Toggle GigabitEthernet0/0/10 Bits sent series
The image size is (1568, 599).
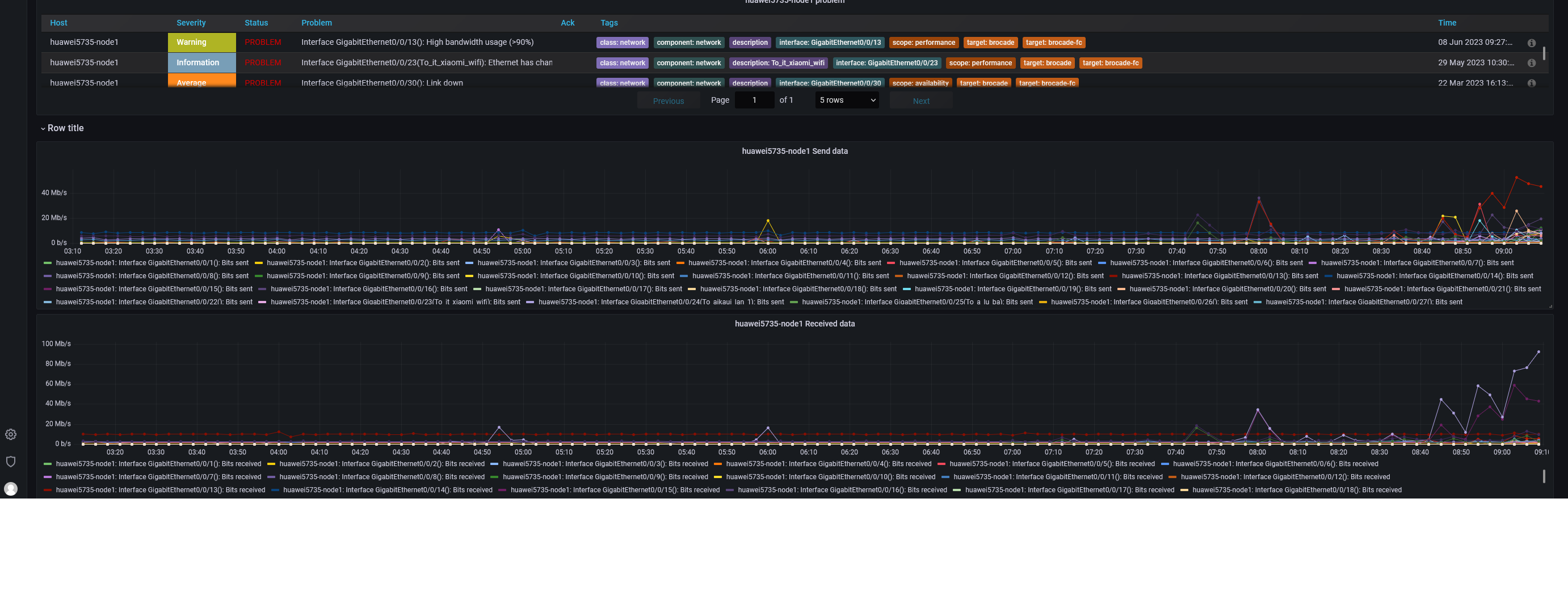pyautogui.click(x=576, y=276)
